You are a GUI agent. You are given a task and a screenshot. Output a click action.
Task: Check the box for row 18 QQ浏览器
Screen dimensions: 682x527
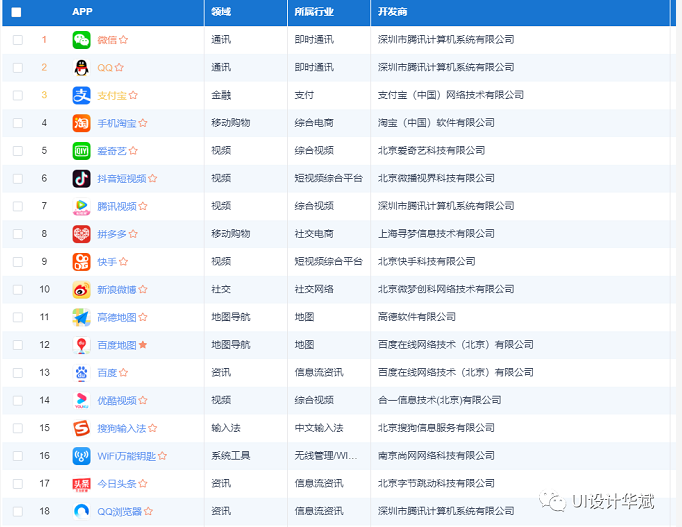click(x=18, y=512)
